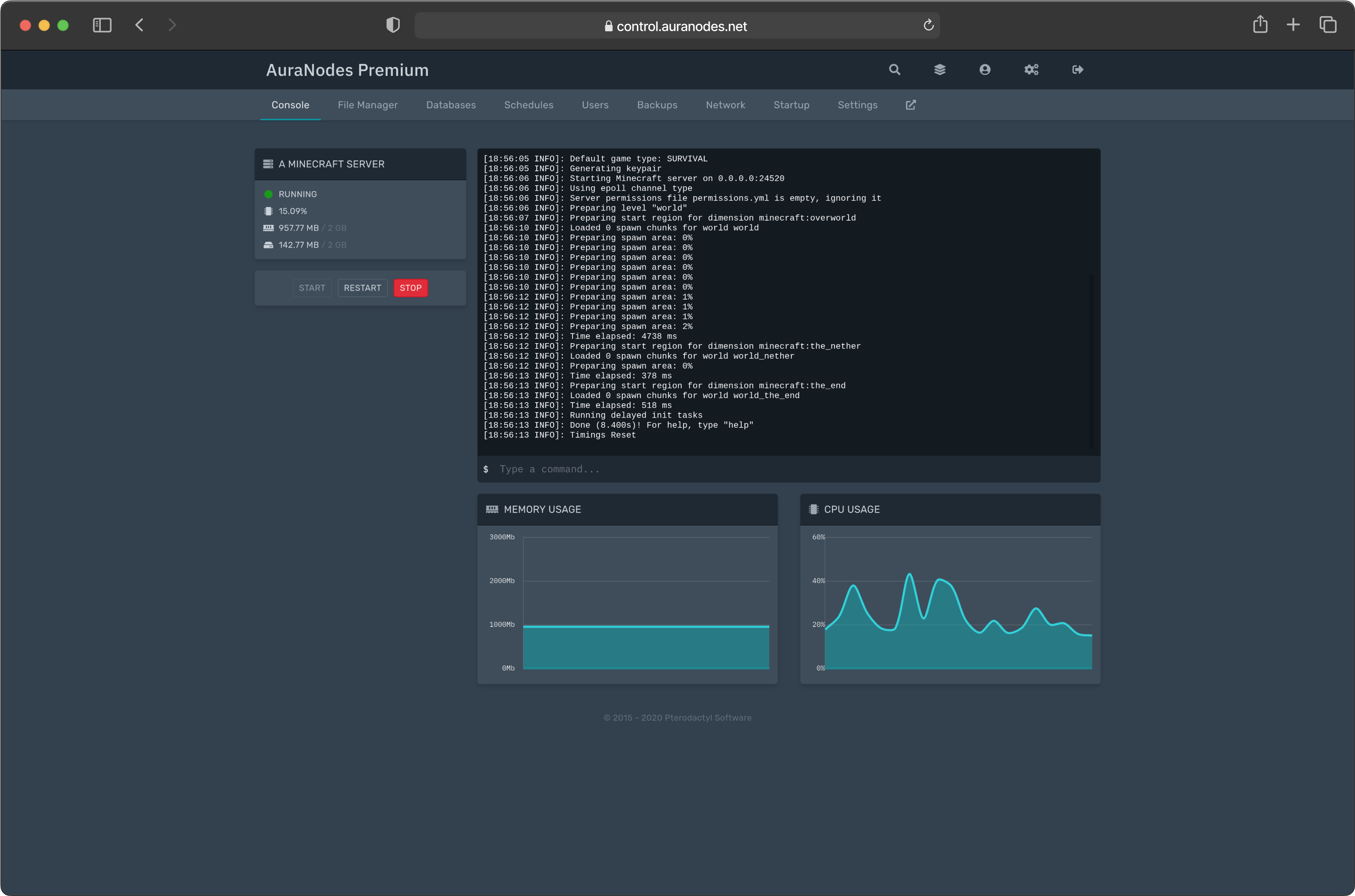The image size is (1355, 896).
Task: Go forward in browser history
Action: 172,25
